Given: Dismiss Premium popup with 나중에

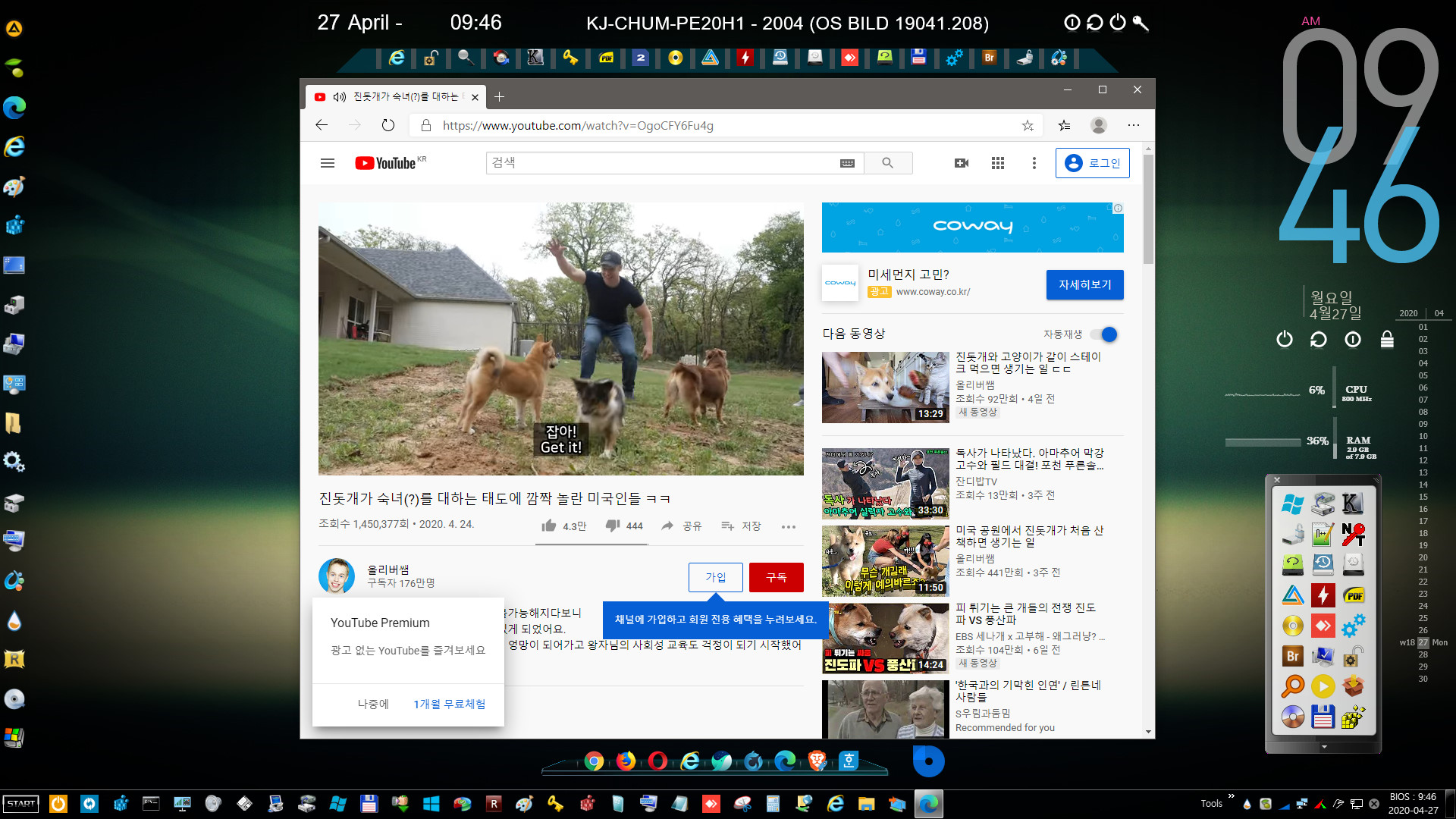Looking at the screenshot, I should pyautogui.click(x=373, y=704).
